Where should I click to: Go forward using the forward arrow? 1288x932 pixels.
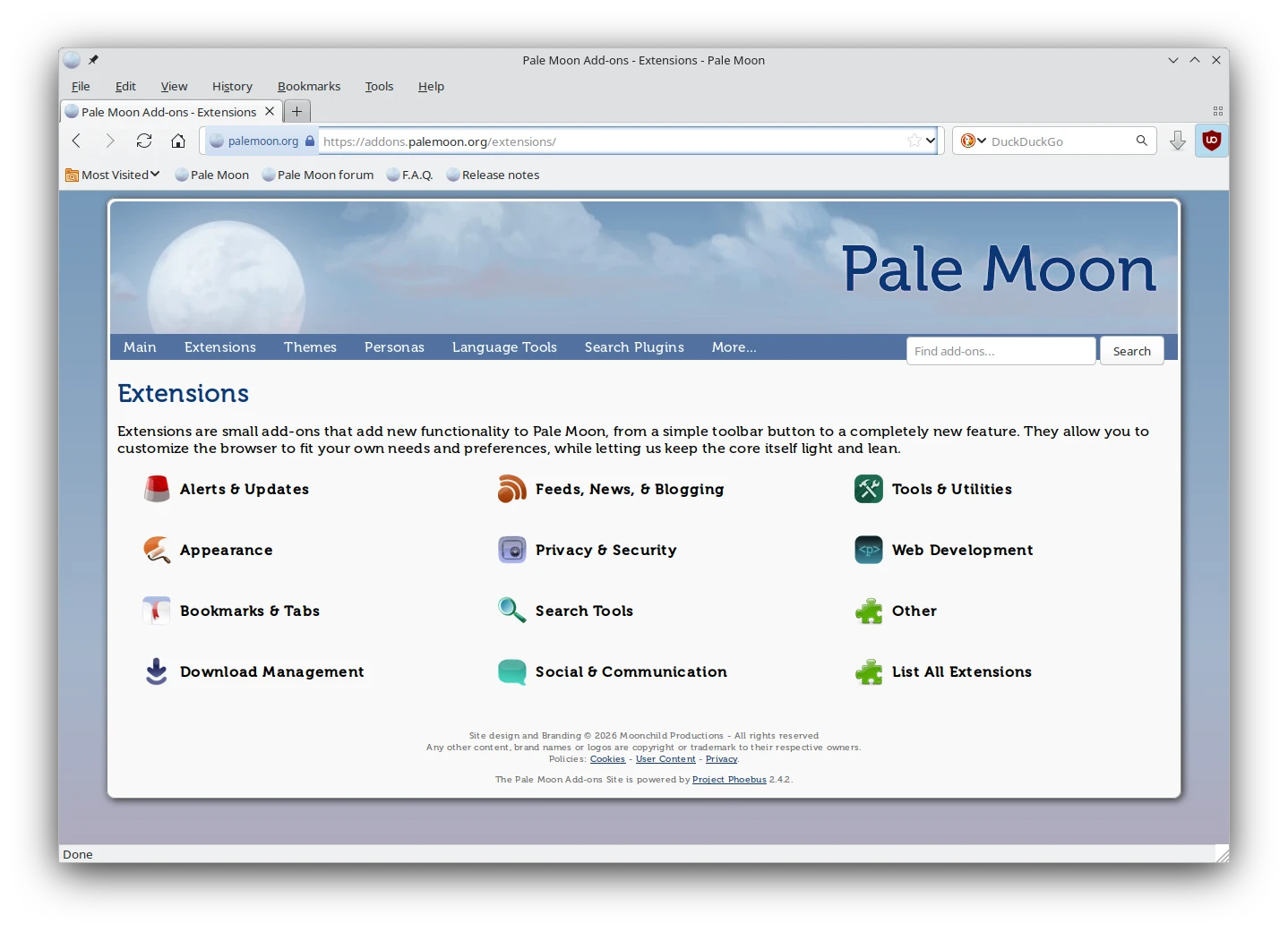[110, 141]
